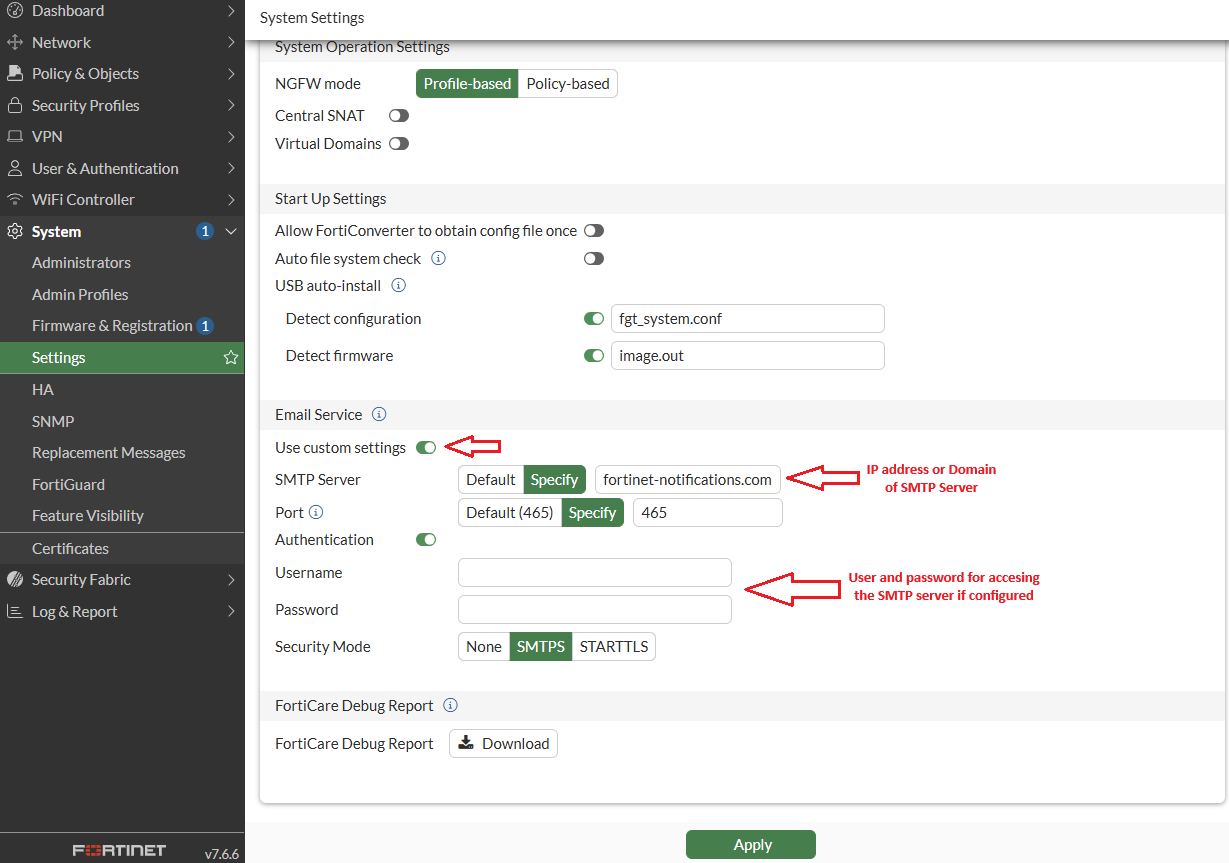Screen dimensions: 1229x863
Task: Click the SMTP server address field
Action: [688, 480]
